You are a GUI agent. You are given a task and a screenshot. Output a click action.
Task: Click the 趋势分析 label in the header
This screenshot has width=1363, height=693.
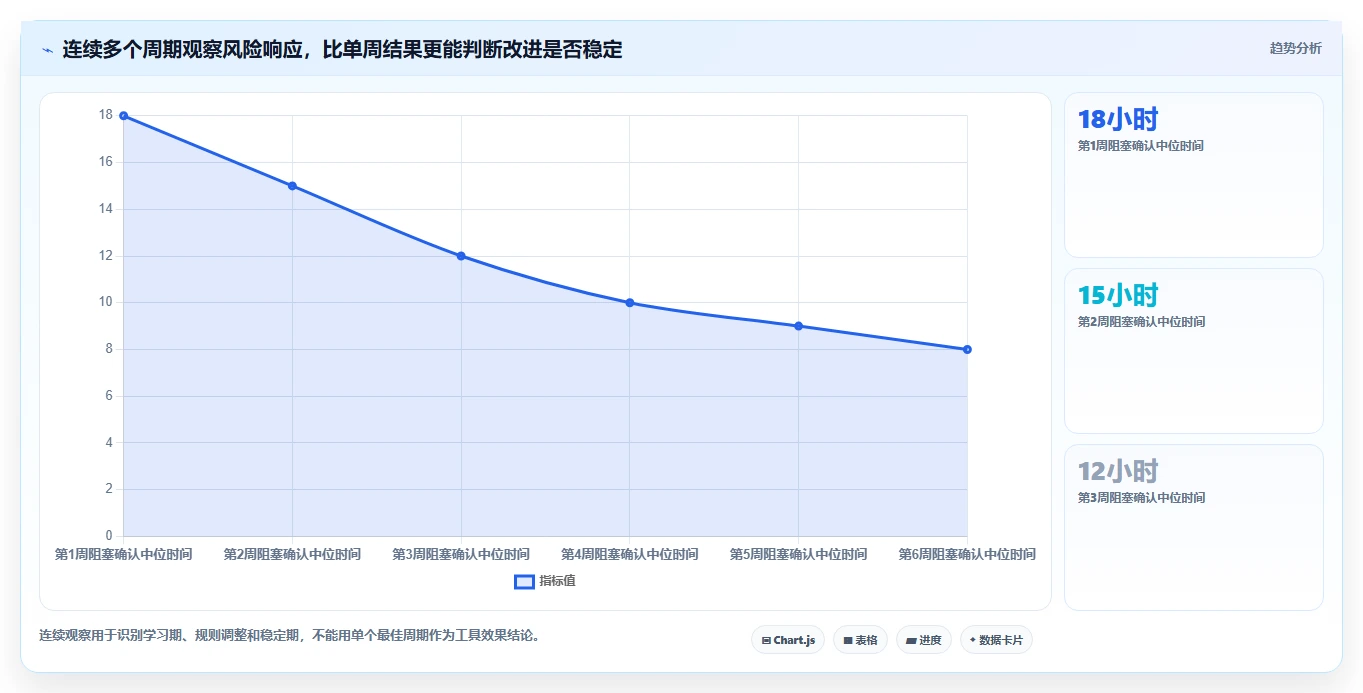point(1295,49)
